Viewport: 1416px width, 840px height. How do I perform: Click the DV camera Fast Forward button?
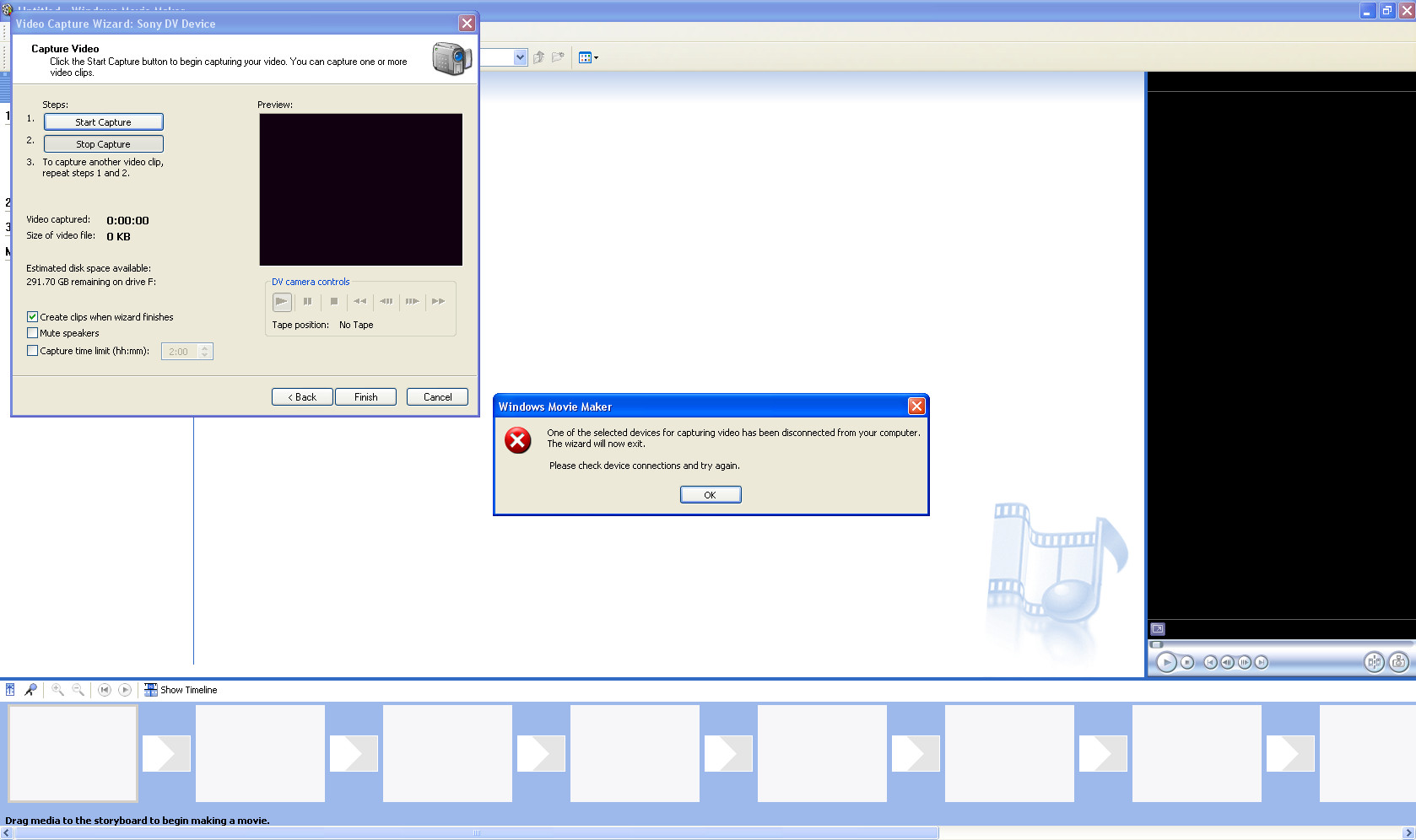point(438,301)
